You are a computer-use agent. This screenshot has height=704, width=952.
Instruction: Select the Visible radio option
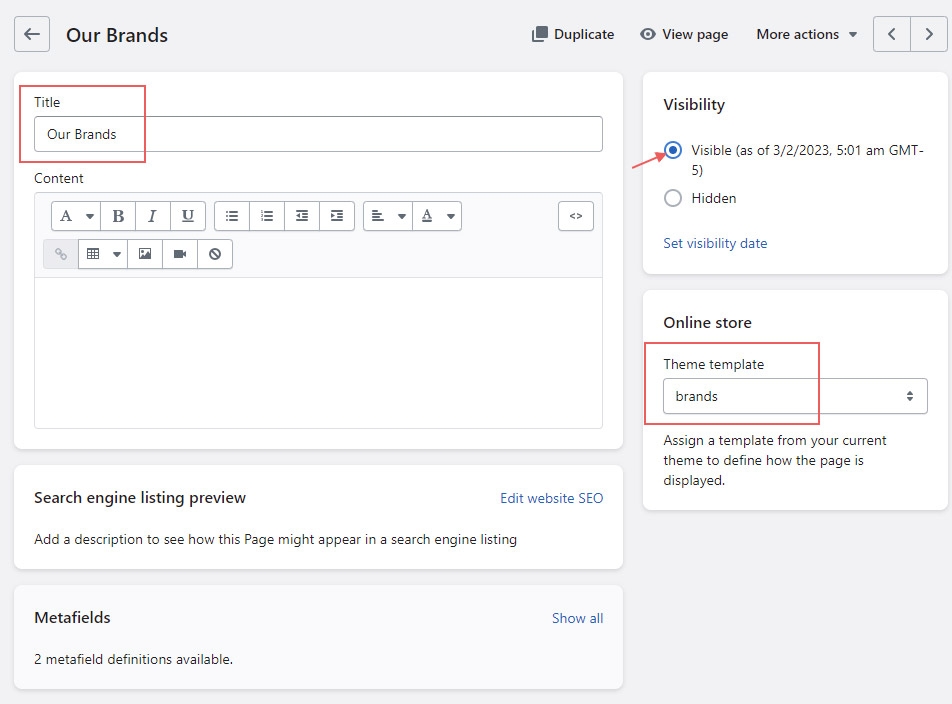673,150
